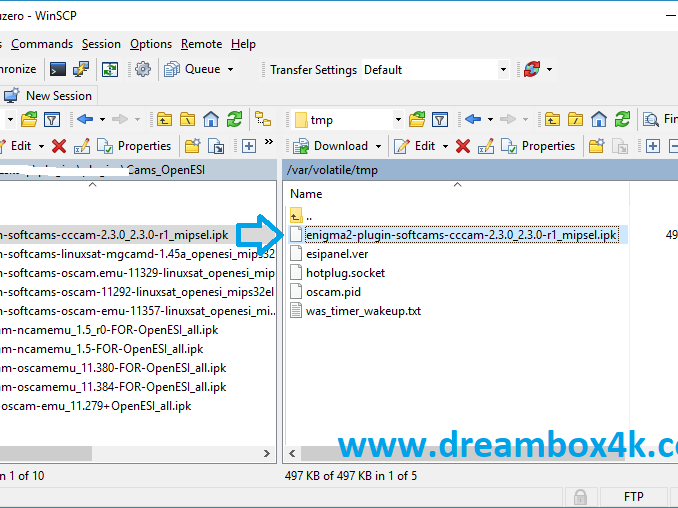Rename the selected local file icon
678x508 pixels.
tap(82, 146)
